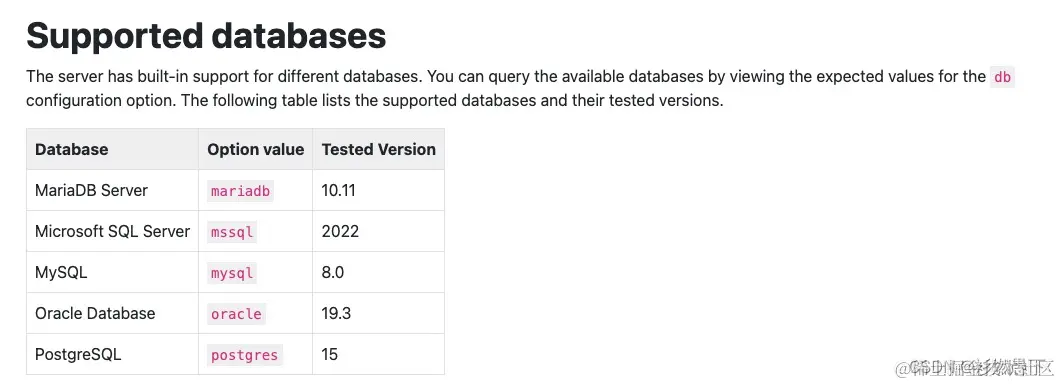Select the db inline code option

tap(1002, 77)
